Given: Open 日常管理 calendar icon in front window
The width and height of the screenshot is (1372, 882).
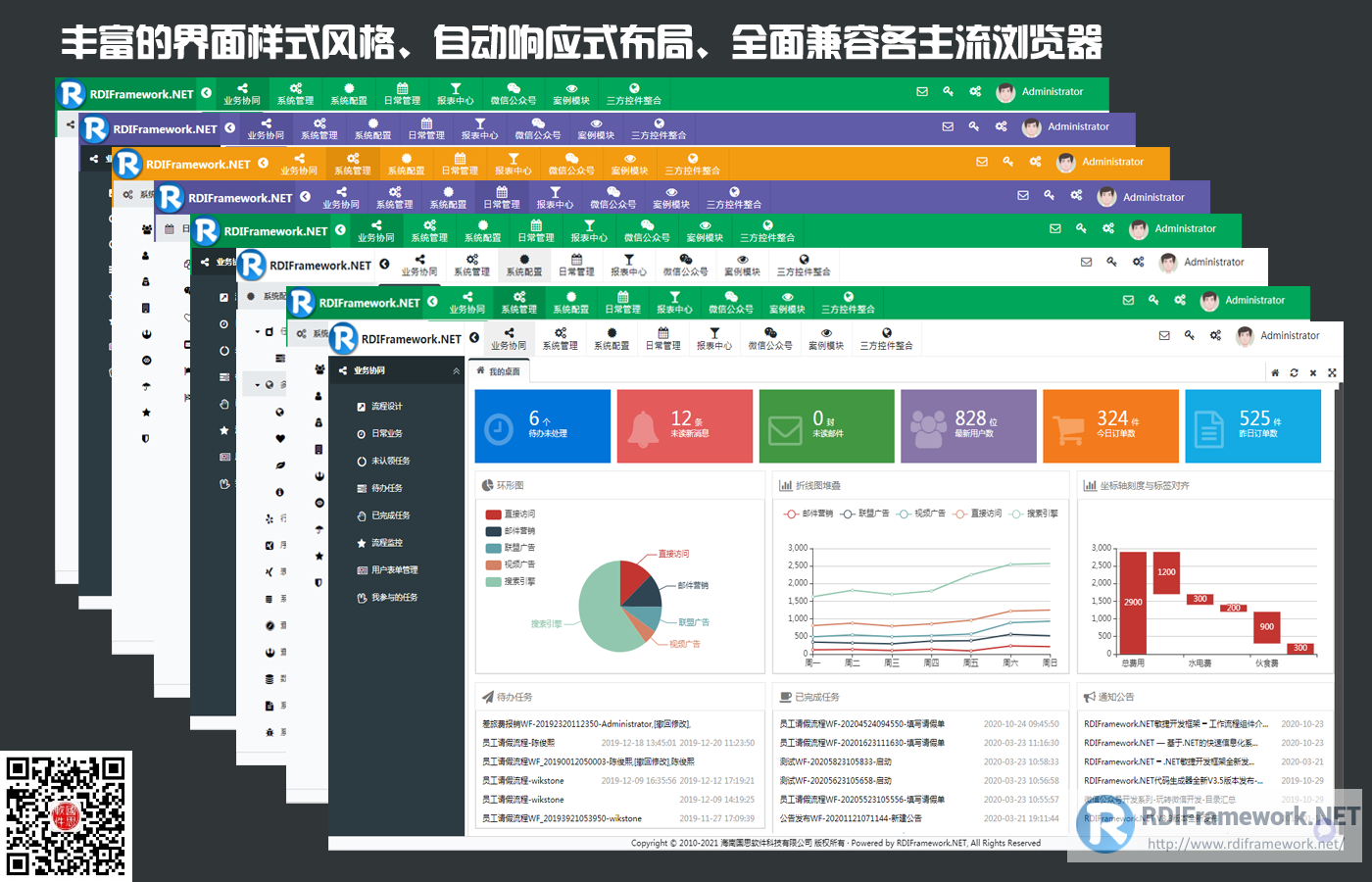Looking at the screenshot, I should 663,333.
